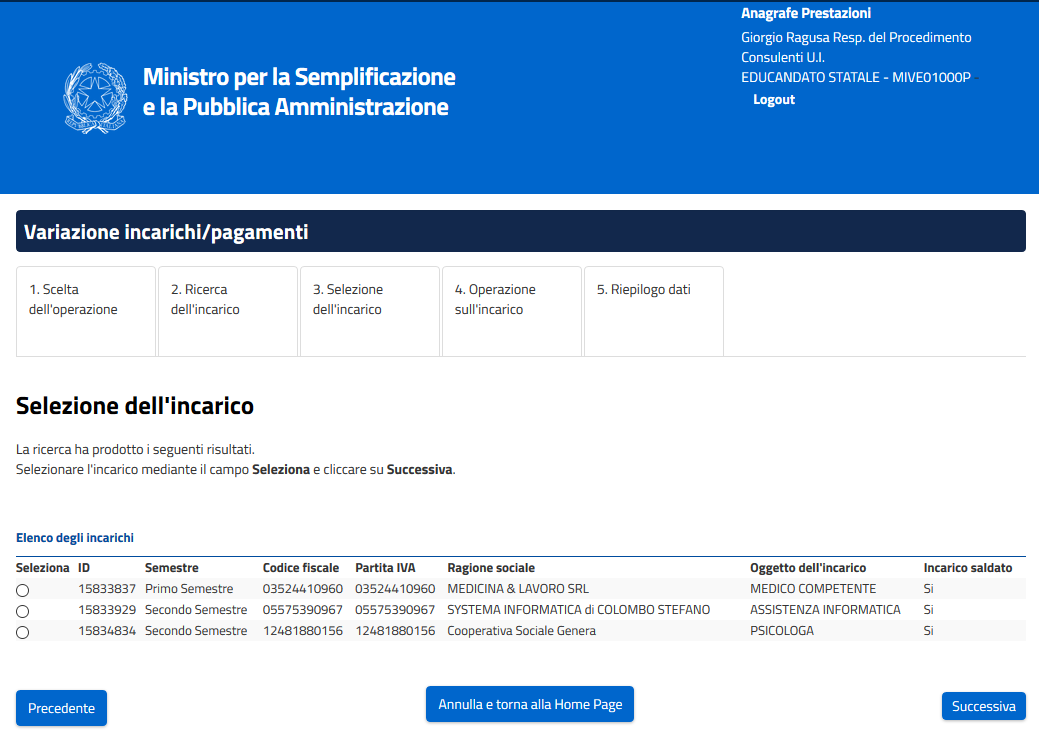The width and height of the screenshot is (1039, 735).
Task: Click the Logout link
Action: tap(774, 100)
